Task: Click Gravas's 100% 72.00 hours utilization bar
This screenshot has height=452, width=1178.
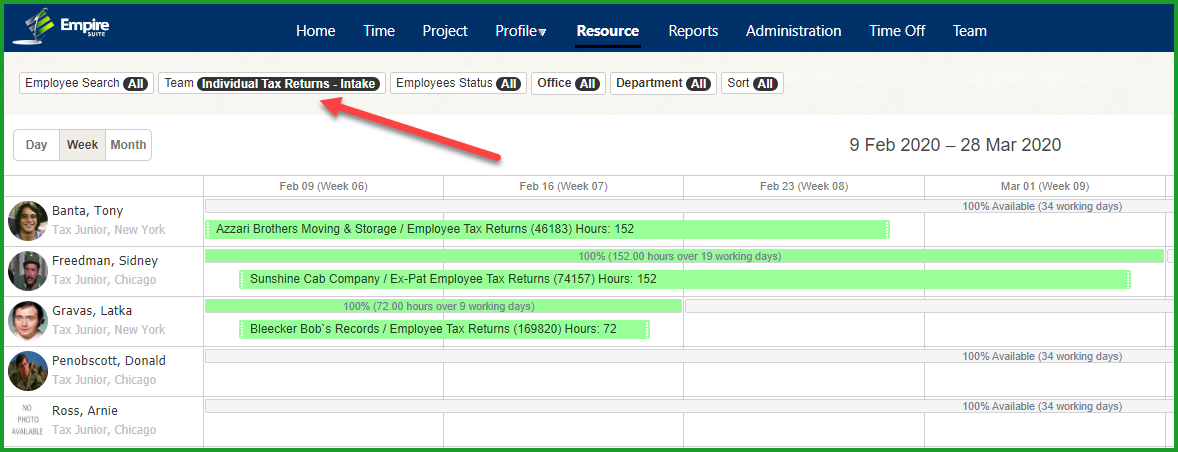Action: tap(443, 306)
